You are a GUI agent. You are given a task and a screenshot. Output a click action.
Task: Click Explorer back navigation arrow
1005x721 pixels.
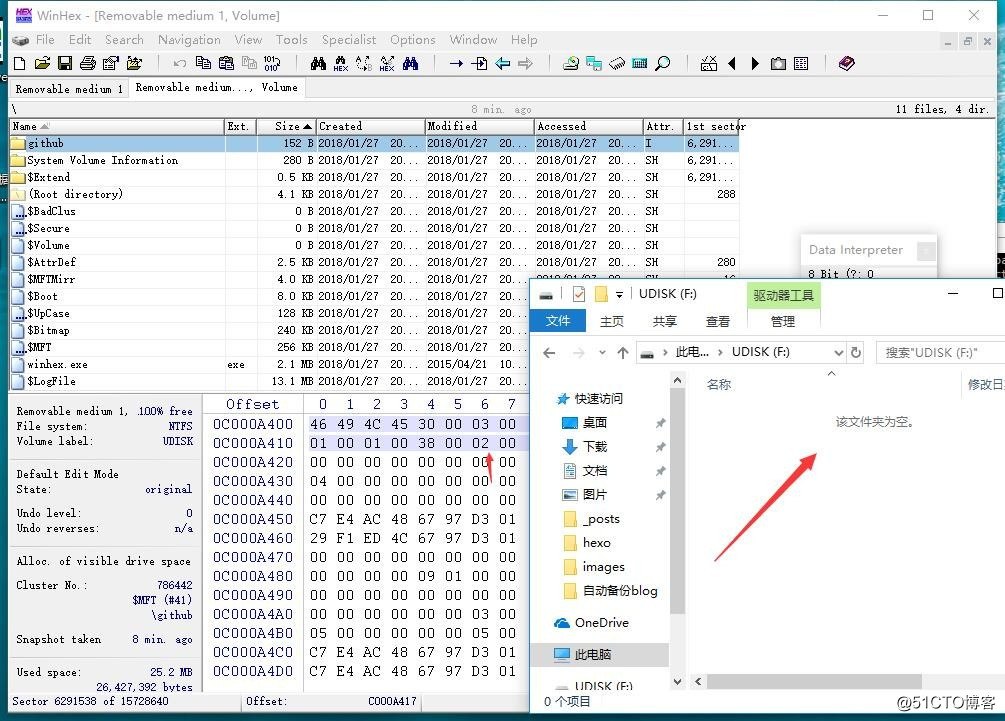click(x=549, y=352)
